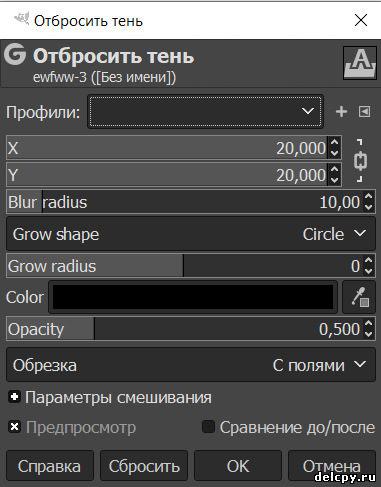The image size is (381, 487).
Task: Click the G logo icon next to heading
Action: (15, 54)
